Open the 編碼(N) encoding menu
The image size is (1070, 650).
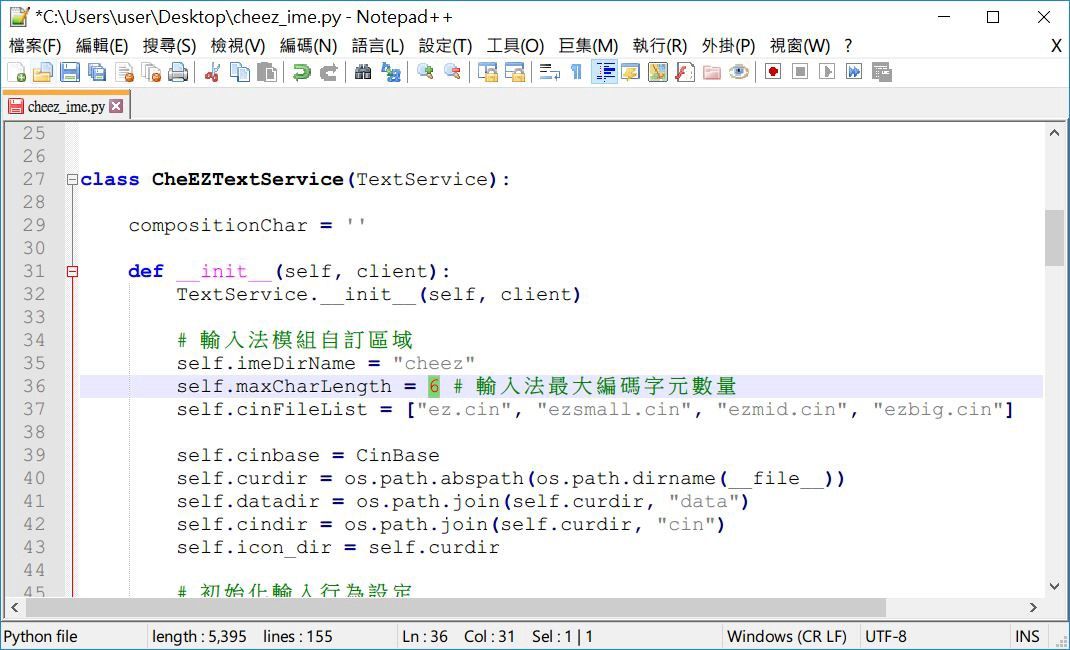[x=308, y=46]
